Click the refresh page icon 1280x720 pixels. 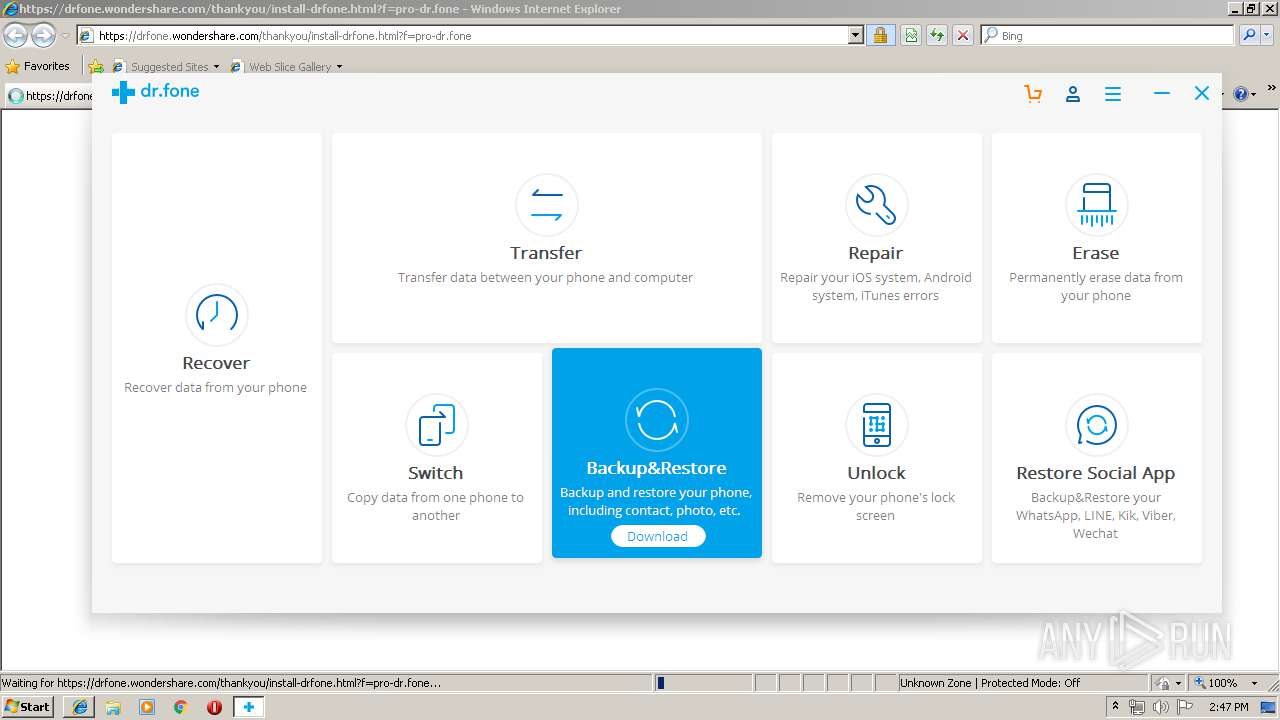tap(937, 35)
